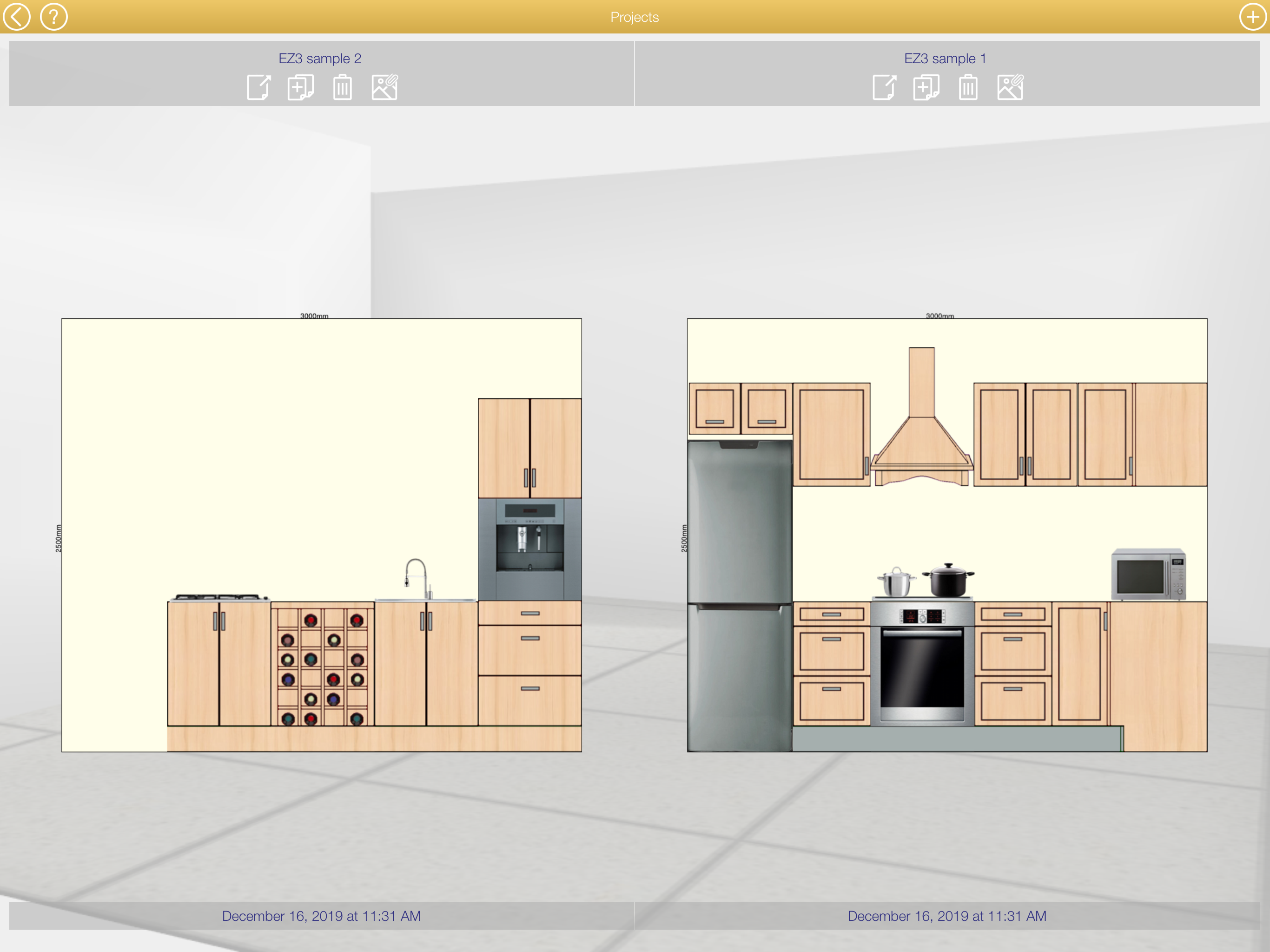The width and height of the screenshot is (1270, 952).
Task: Click the EZ3 sample 1 title
Action: point(945,59)
